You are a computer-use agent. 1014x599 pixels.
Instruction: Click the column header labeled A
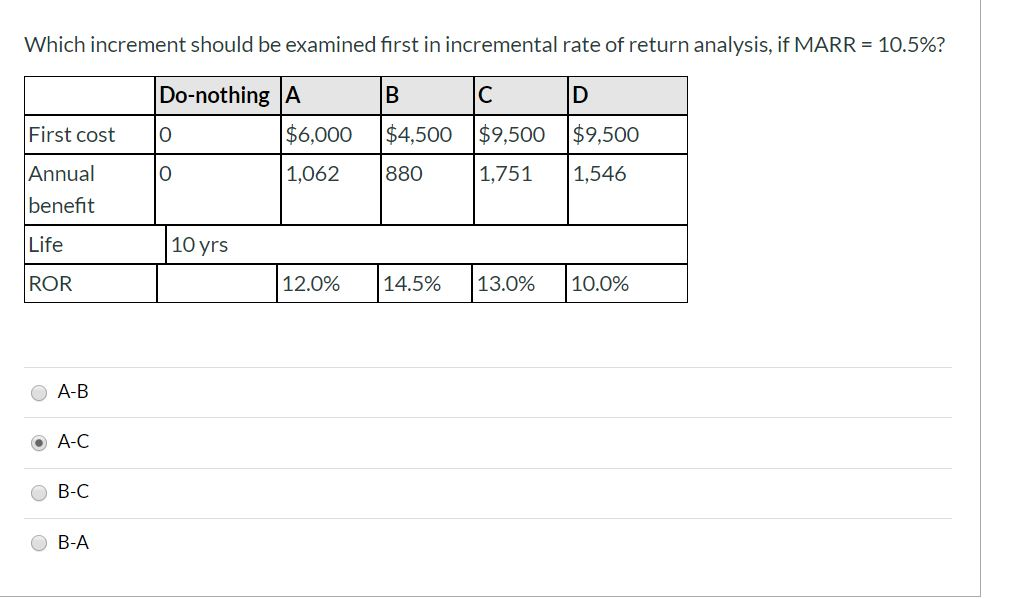coord(290,94)
